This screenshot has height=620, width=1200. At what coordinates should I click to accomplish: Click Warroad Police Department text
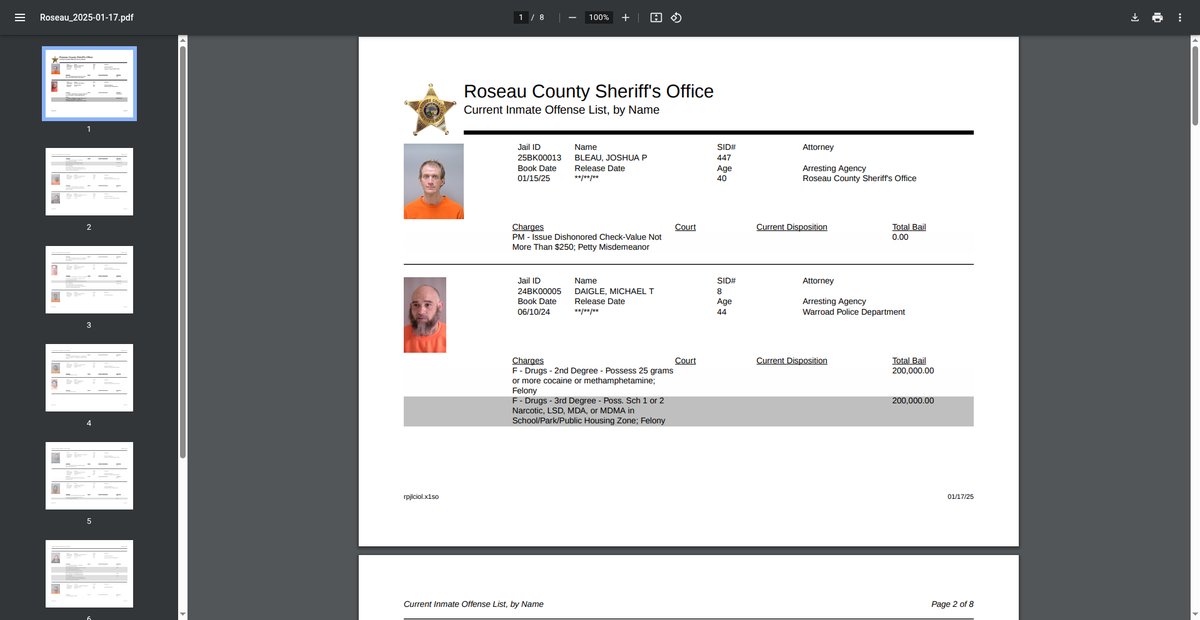click(853, 311)
